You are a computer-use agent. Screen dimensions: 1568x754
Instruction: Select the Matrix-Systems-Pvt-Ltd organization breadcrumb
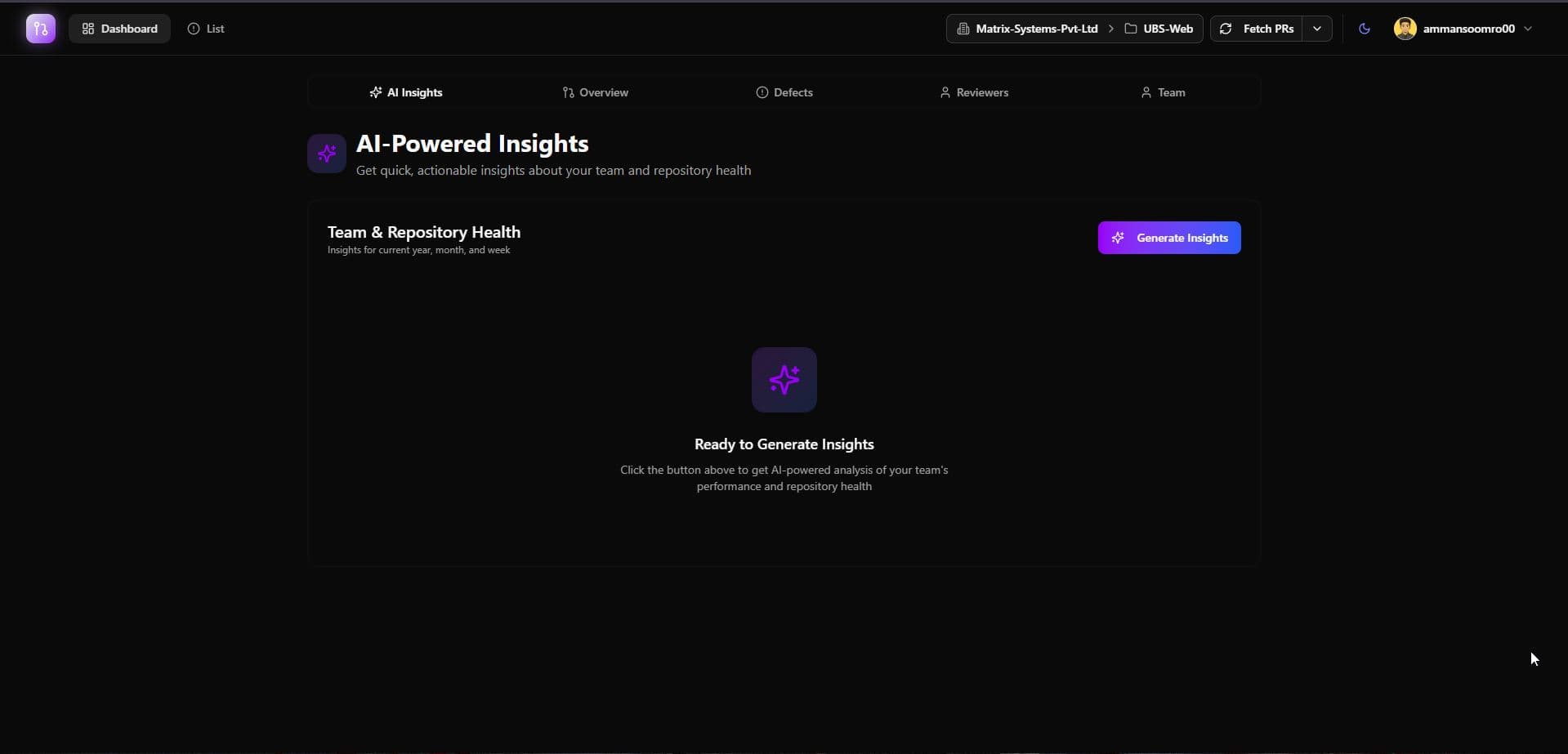coord(1028,29)
